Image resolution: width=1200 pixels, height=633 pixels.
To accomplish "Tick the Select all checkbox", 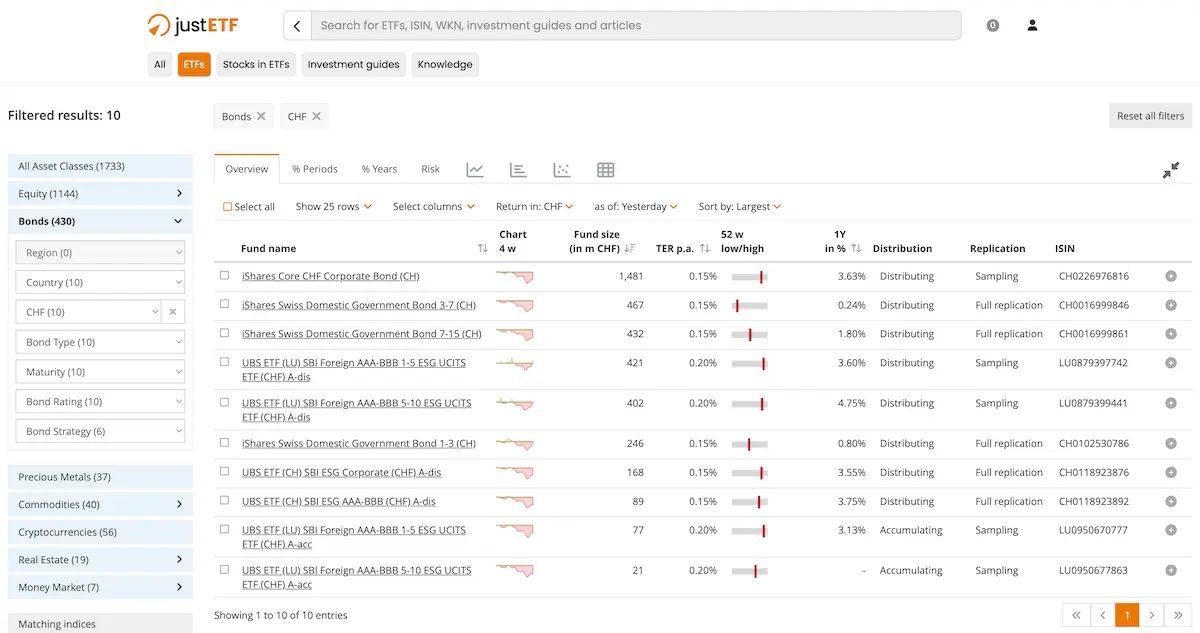I will 227,207.
